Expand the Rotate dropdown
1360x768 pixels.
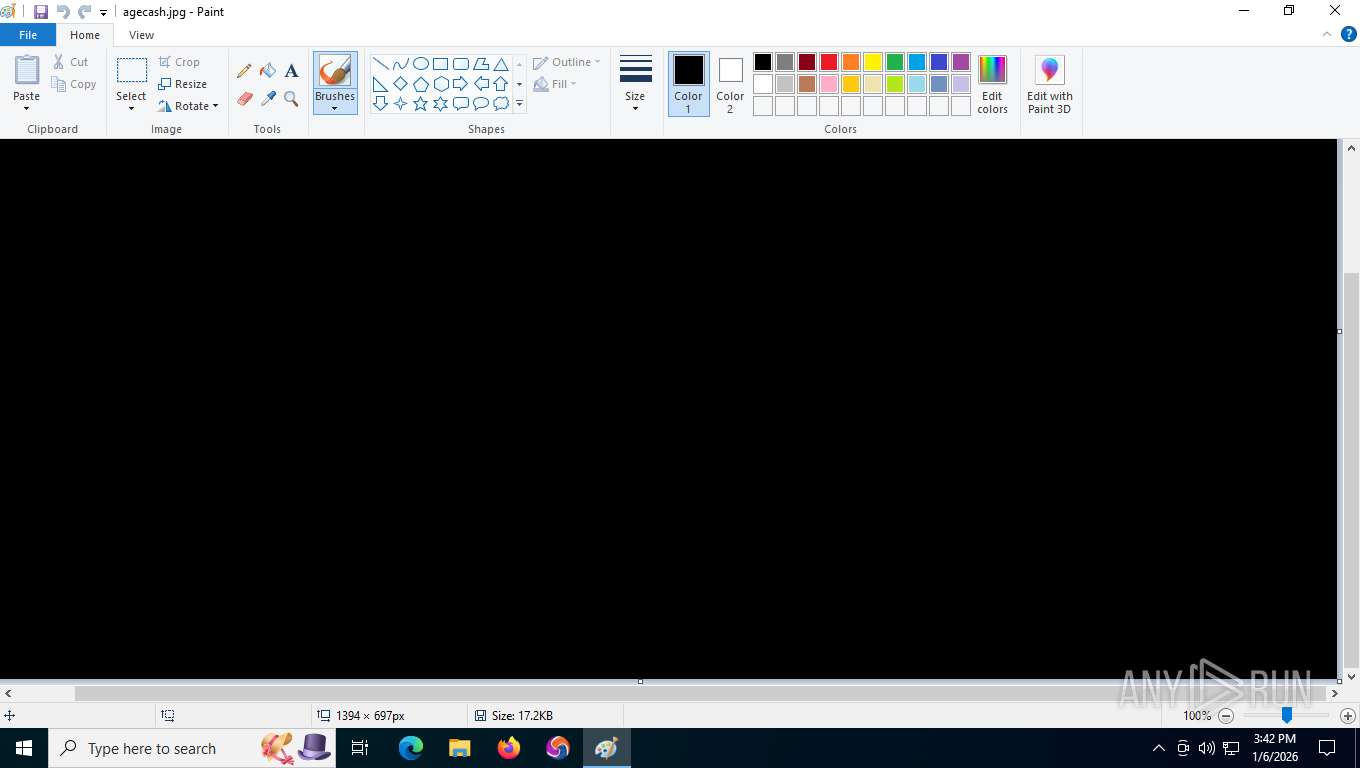(215, 106)
